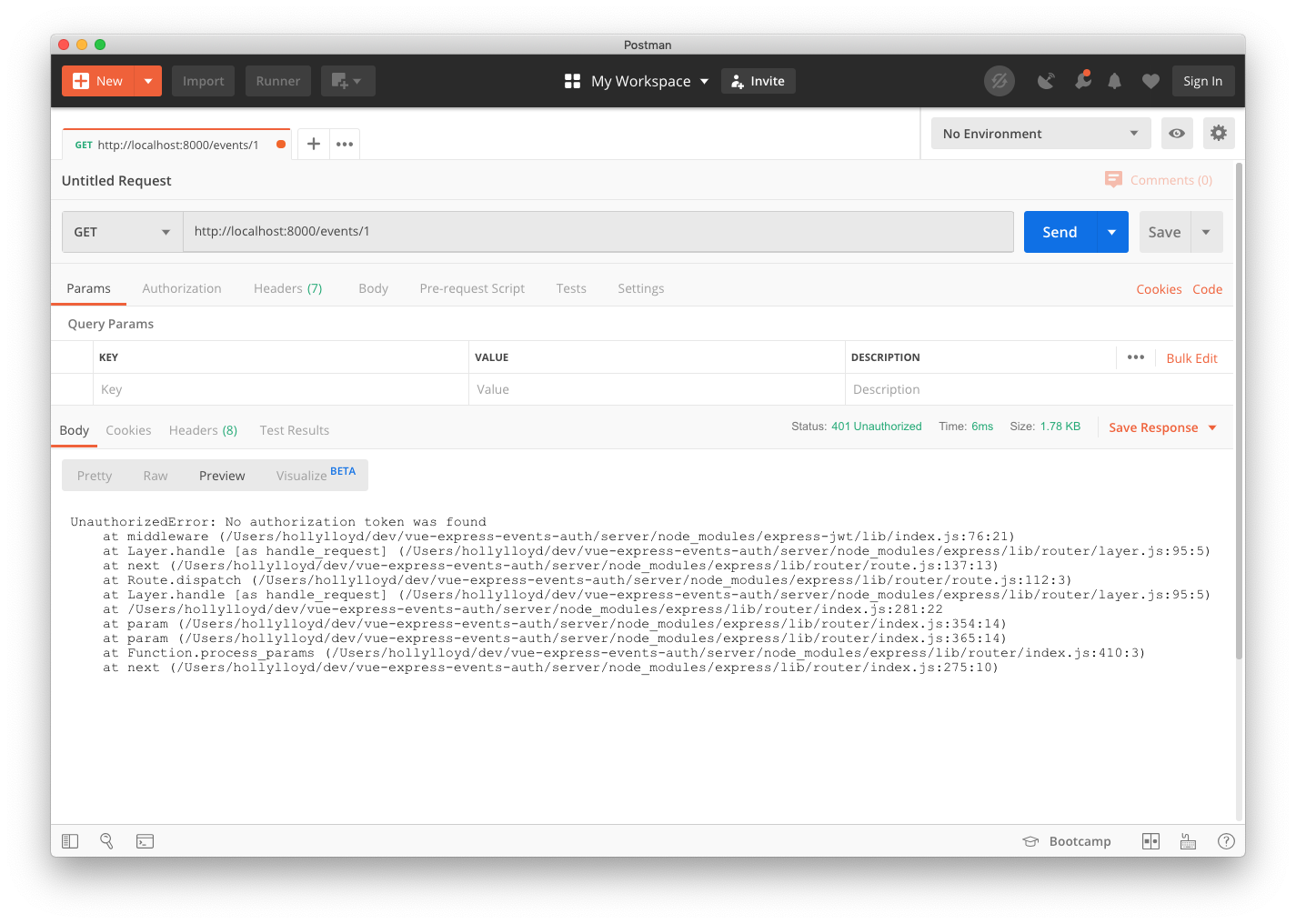The height and width of the screenshot is (924, 1296).
Task: Click the Value input cell
Action: [x=657, y=389]
